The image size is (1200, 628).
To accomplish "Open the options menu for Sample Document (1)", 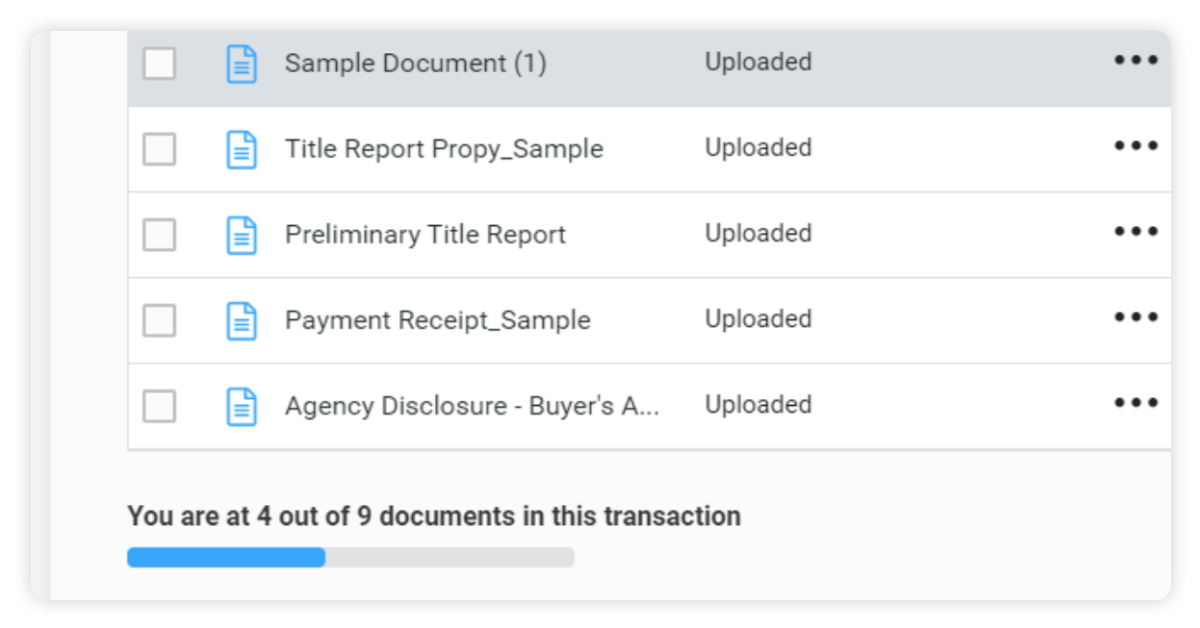I will tap(1135, 60).
